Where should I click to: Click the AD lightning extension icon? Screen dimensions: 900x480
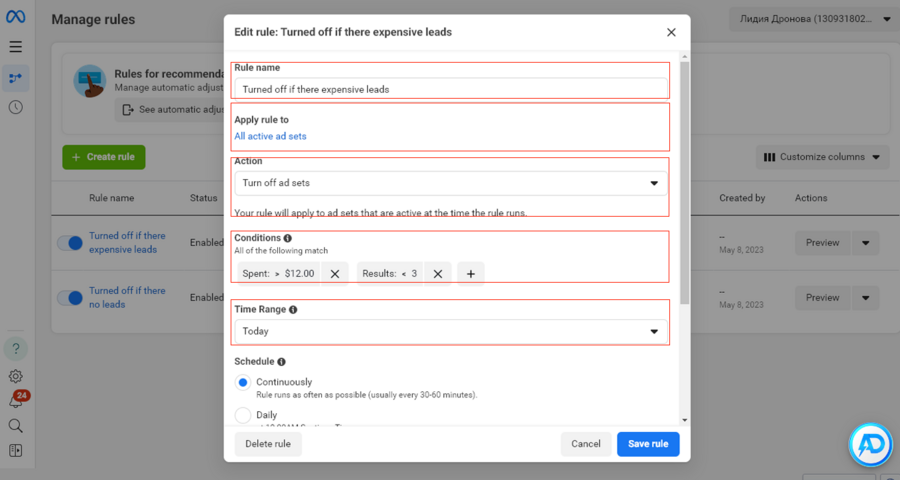871,444
